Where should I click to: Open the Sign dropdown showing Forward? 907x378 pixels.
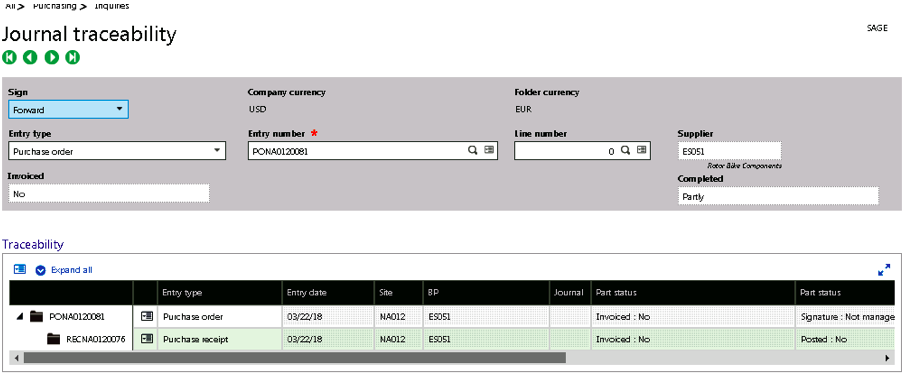click(x=68, y=109)
